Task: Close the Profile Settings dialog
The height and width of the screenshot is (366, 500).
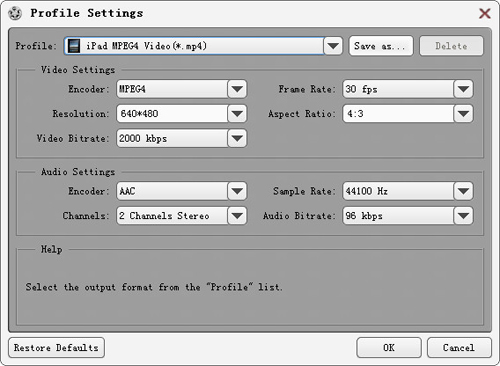Action: coord(485,13)
